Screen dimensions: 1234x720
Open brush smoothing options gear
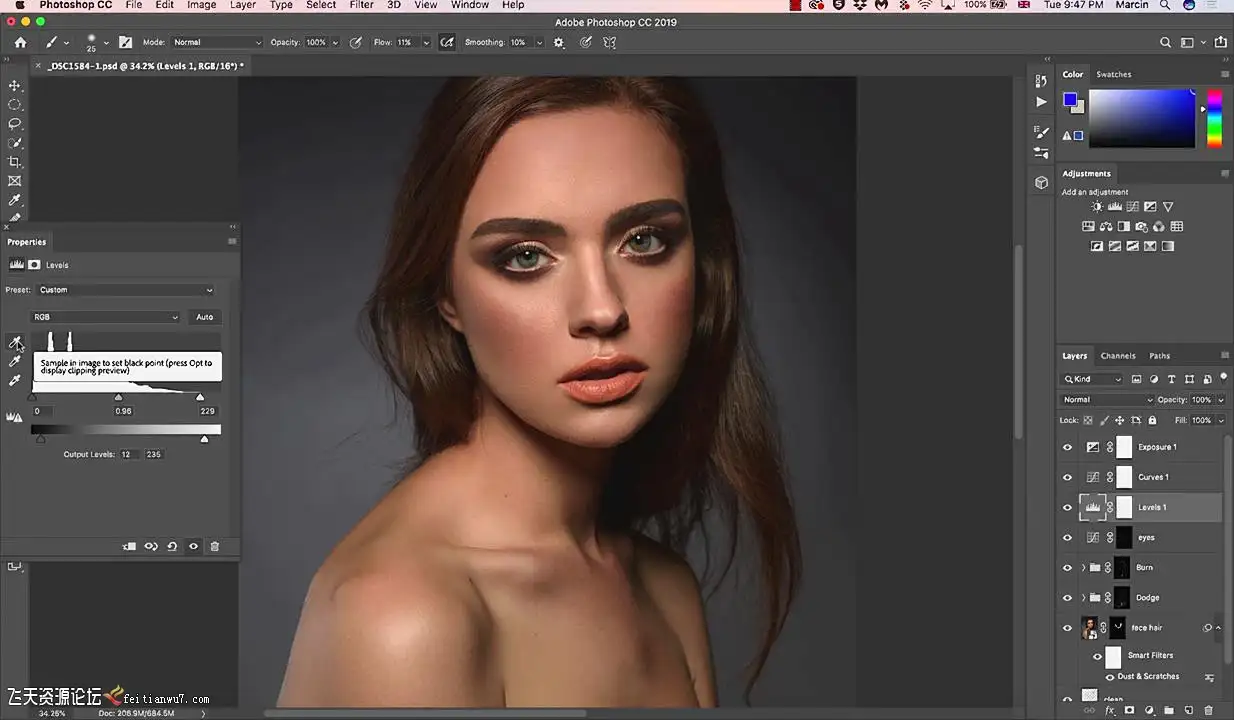559,43
